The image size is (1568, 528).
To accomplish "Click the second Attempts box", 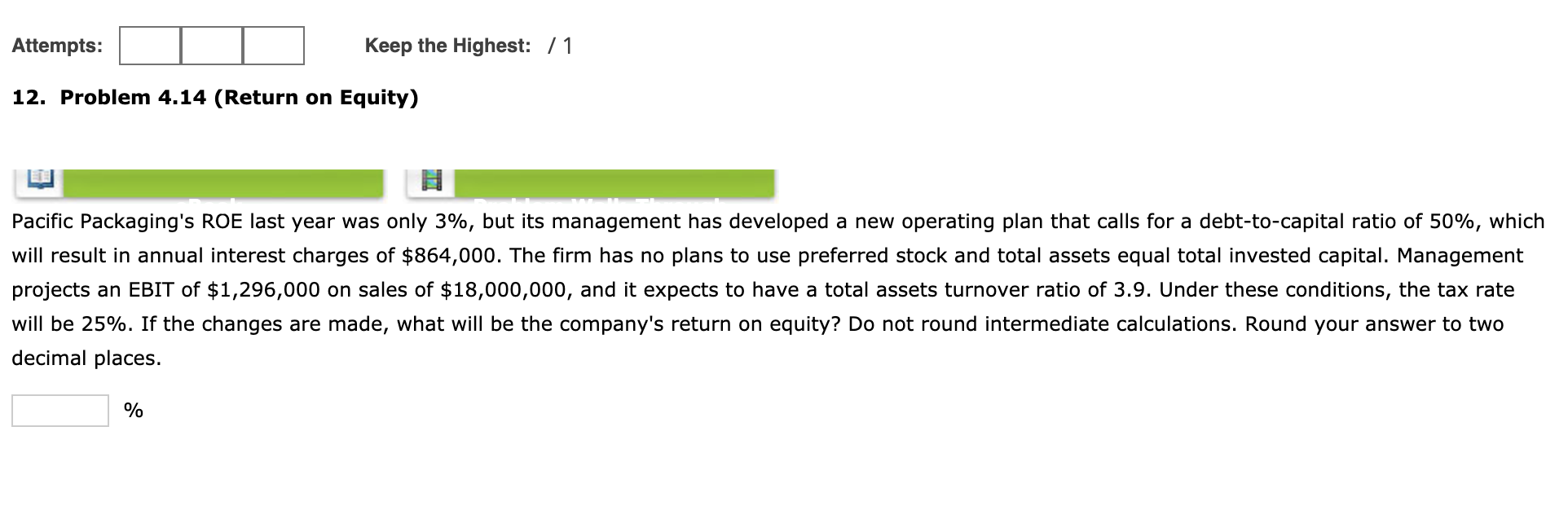I will [x=211, y=46].
